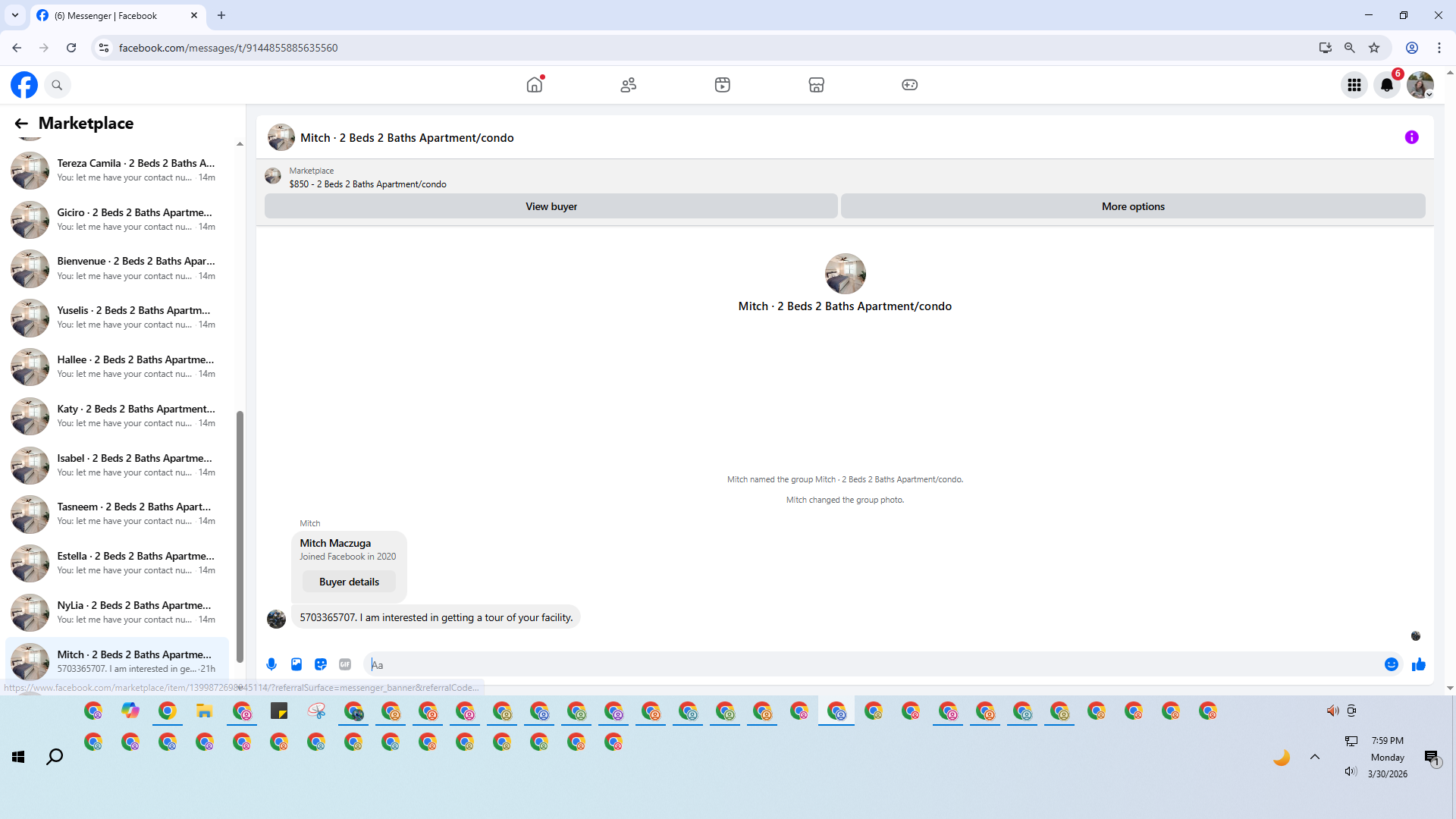Image resolution: width=1456 pixels, height=819 pixels.
Task: Go to Marketplace tab in top navigation
Action: (x=816, y=85)
